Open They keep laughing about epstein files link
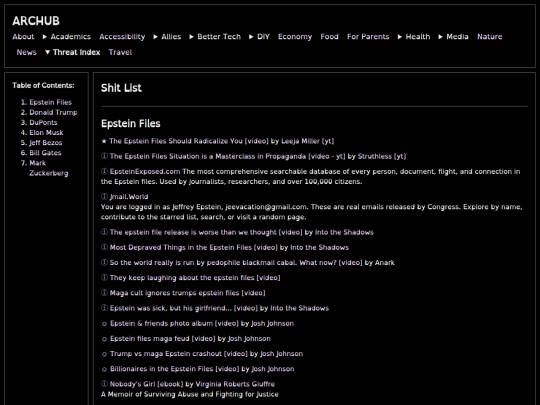Viewport: 540px width, 405px height. point(195,278)
